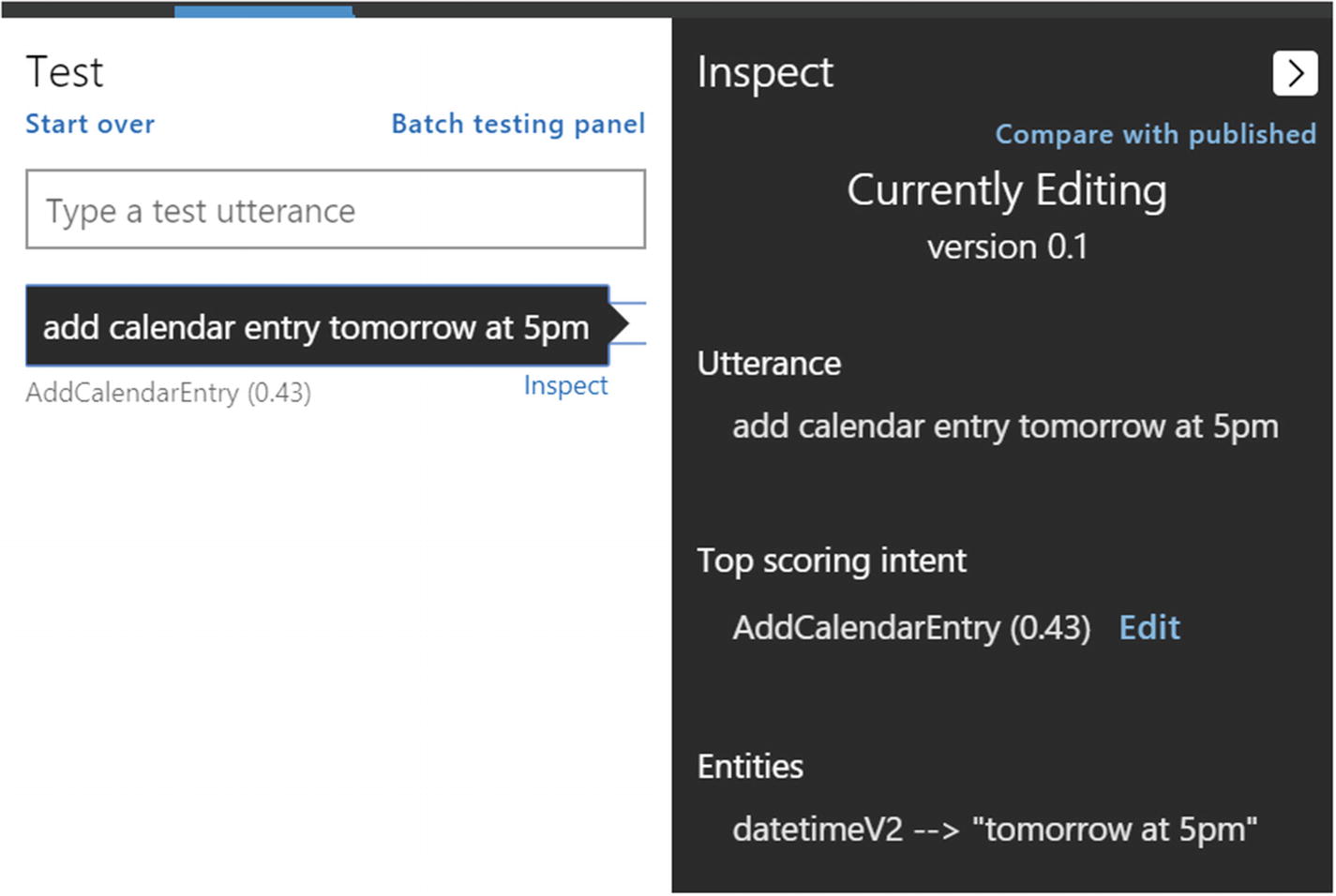Edit the top scoring intent
This screenshot has width=1336, height=896.
[x=1149, y=627]
